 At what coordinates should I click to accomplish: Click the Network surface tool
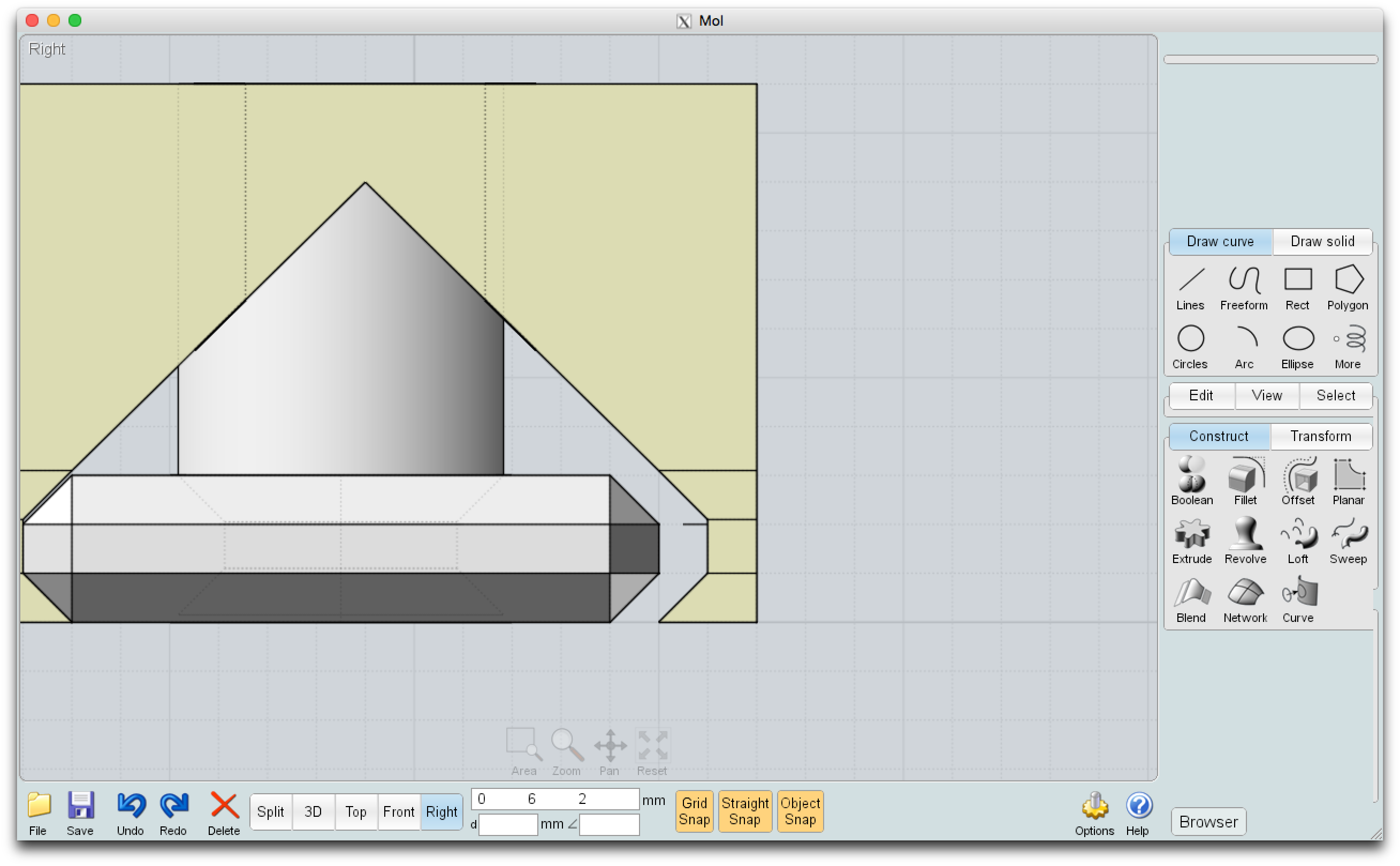click(x=1245, y=599)
